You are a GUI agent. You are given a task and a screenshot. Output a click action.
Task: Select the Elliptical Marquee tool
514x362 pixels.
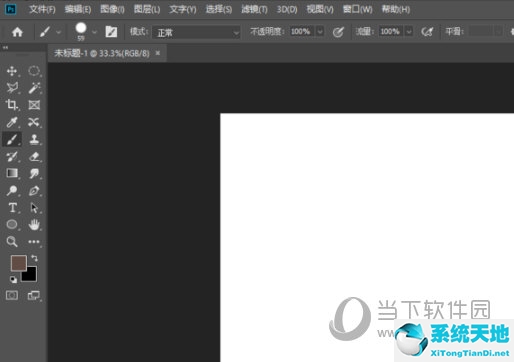pyautogui.click(x=34, y=71)
